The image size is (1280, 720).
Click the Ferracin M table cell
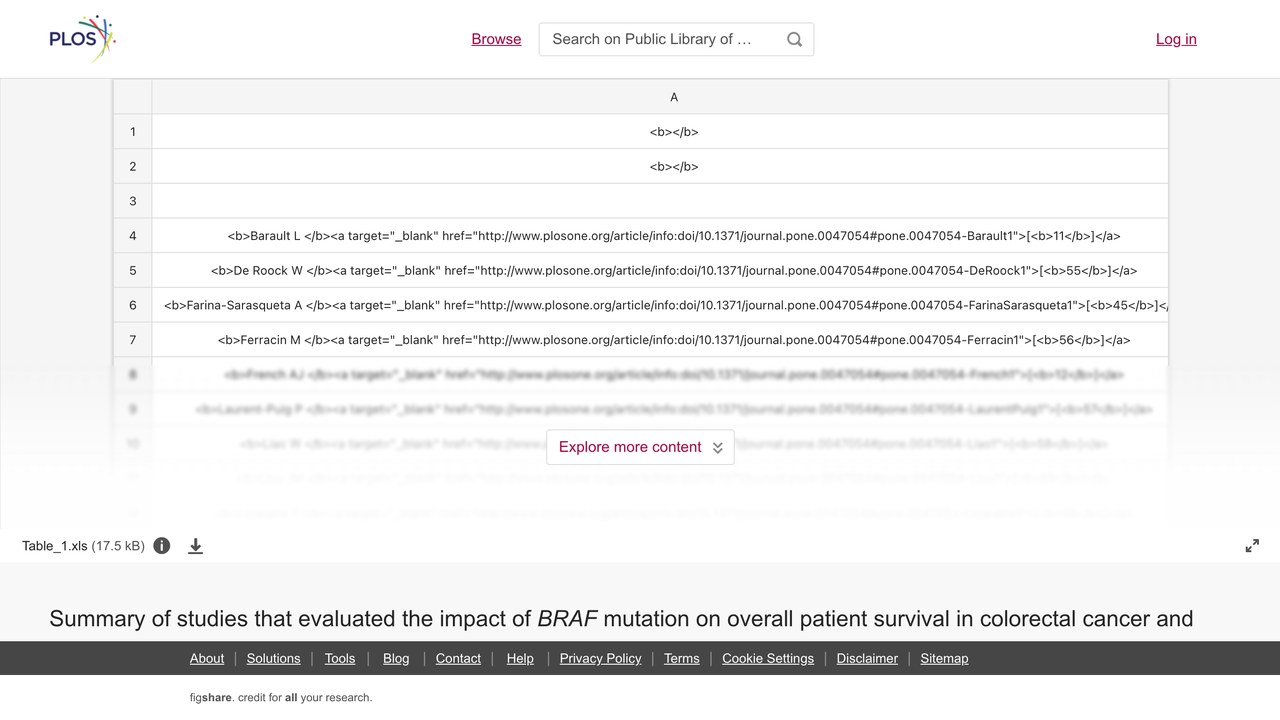click(x=660, y=340)
